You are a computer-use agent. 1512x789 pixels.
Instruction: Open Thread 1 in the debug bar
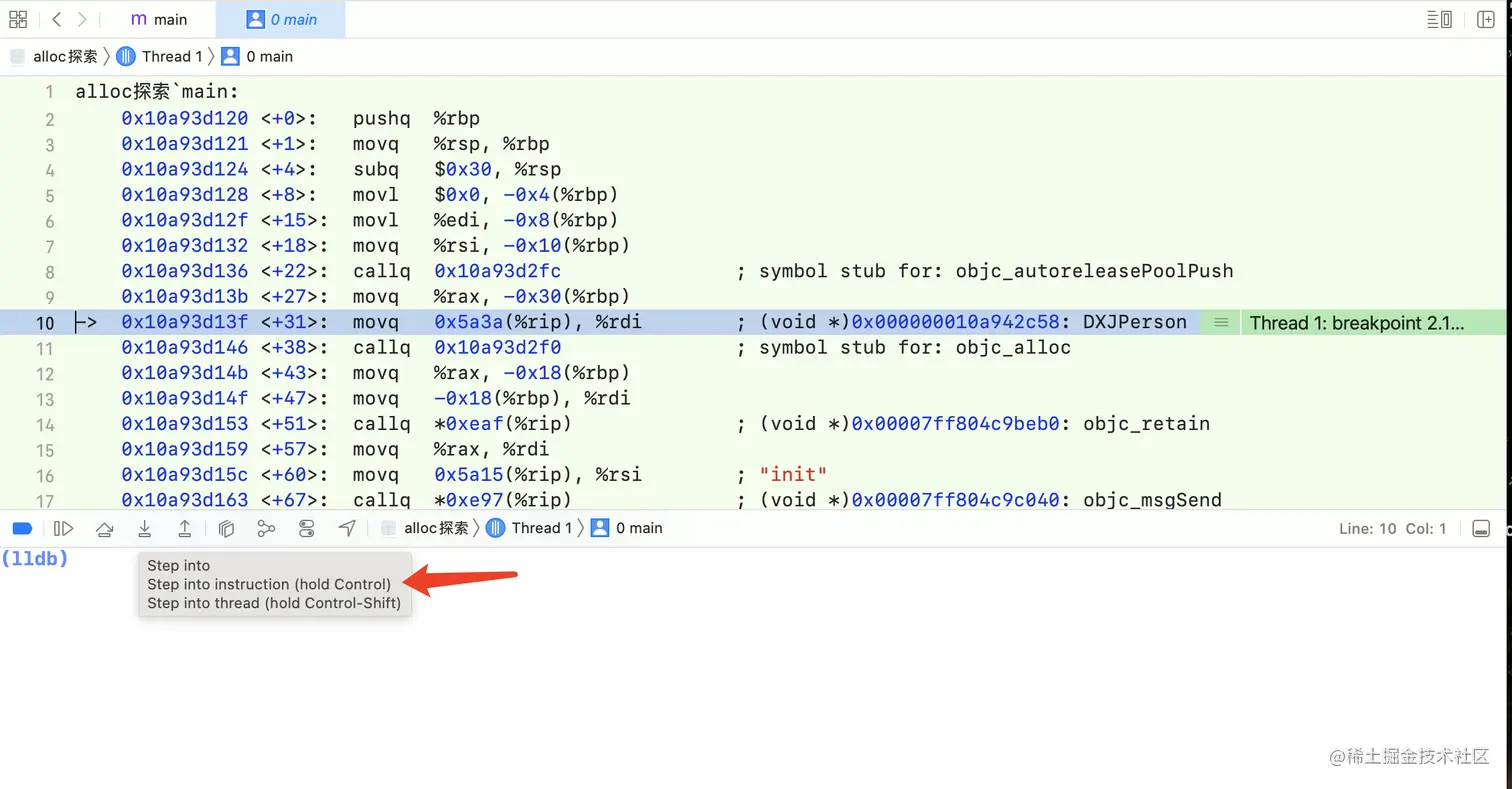pyautogui.click(x=542, y=528)
